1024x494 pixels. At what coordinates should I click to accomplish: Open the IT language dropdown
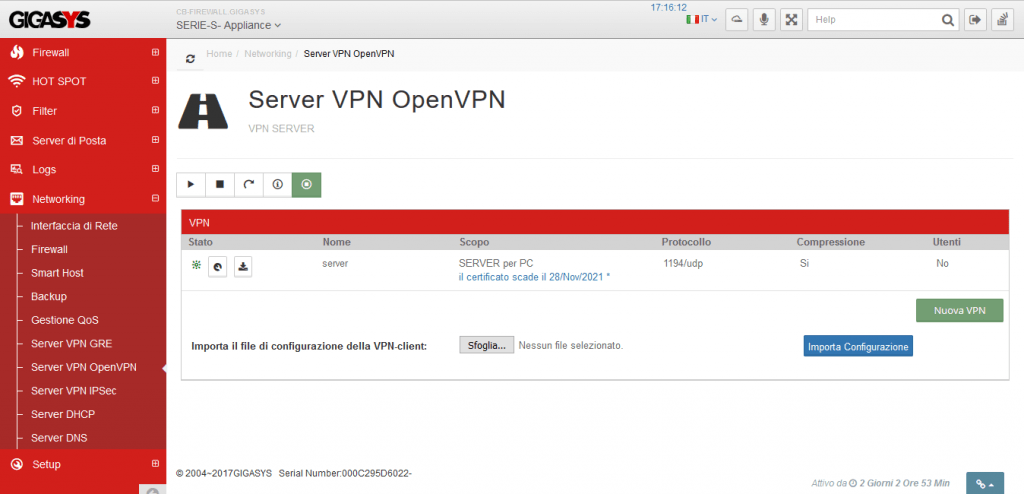(x=702, y=20)
